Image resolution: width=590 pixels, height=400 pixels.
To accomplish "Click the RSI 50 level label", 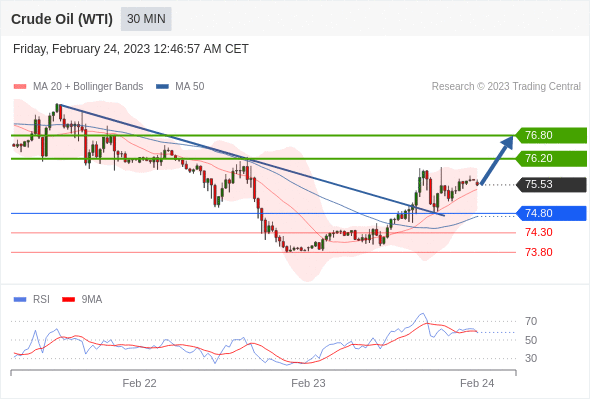I will point(531,340).
